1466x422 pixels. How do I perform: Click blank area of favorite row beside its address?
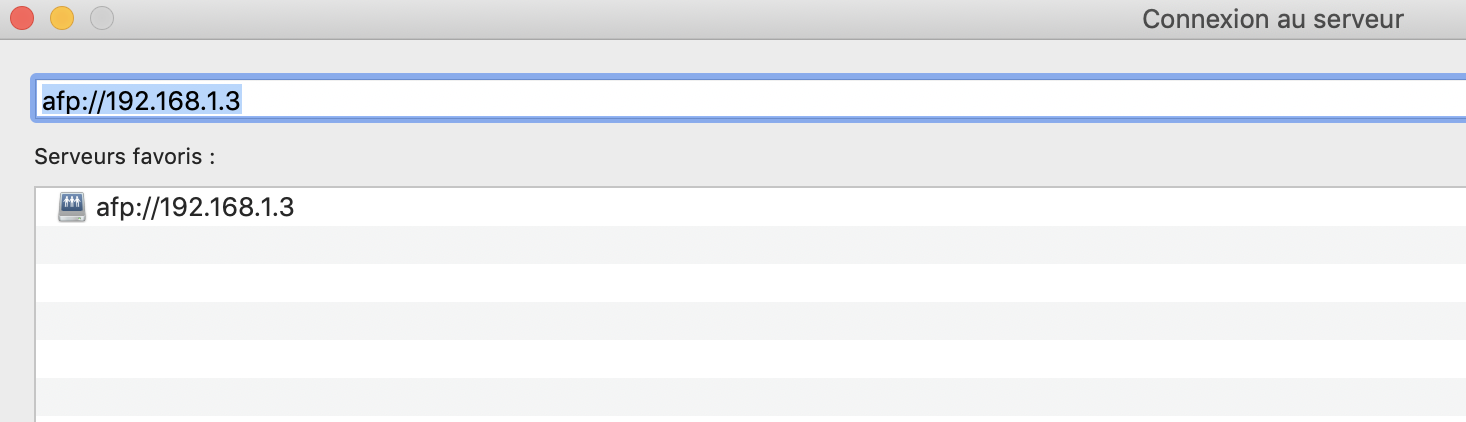coord(800,208)
